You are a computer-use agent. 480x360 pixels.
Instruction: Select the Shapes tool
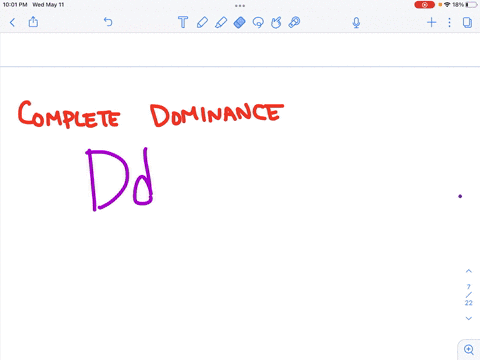(x=276, y=22)
